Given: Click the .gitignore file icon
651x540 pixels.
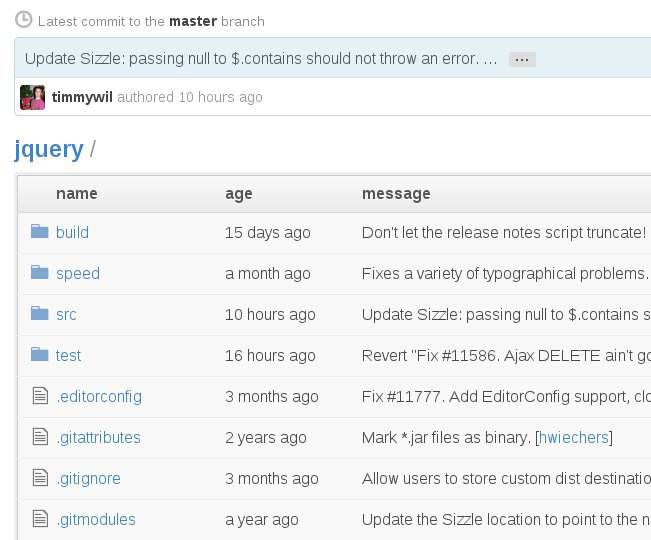Looking at the screenshot, I should [40, 477].
